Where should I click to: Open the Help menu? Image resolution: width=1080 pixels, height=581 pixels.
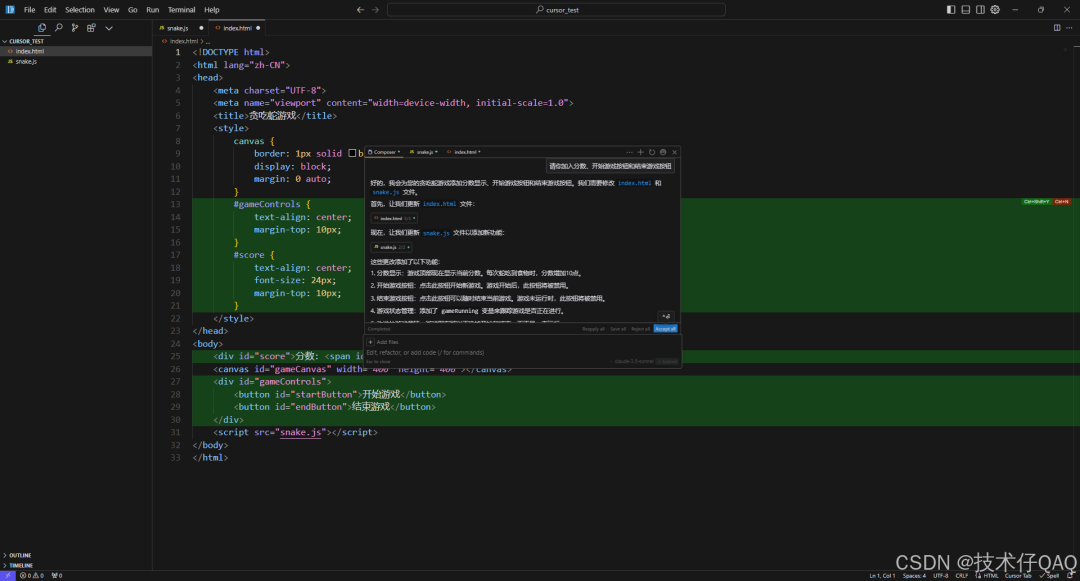click(x=211, y=10)
